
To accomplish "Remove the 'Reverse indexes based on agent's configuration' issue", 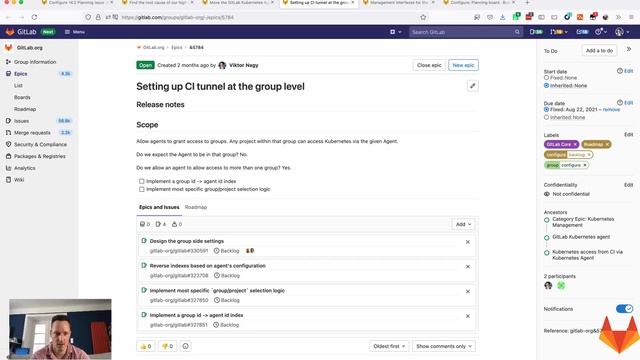I will coord(468,267).
